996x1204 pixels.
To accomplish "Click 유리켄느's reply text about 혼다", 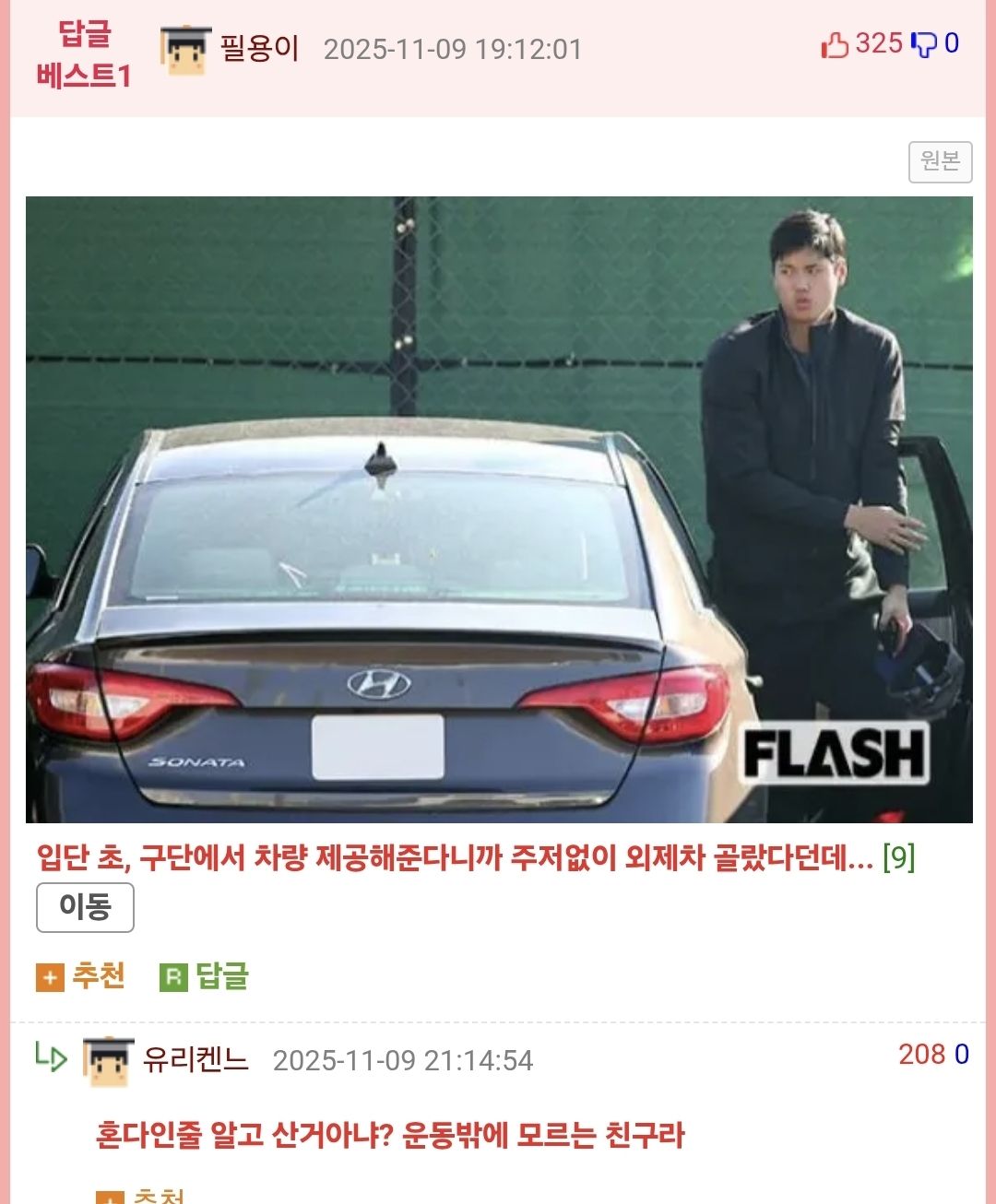I will [390, 1135].
